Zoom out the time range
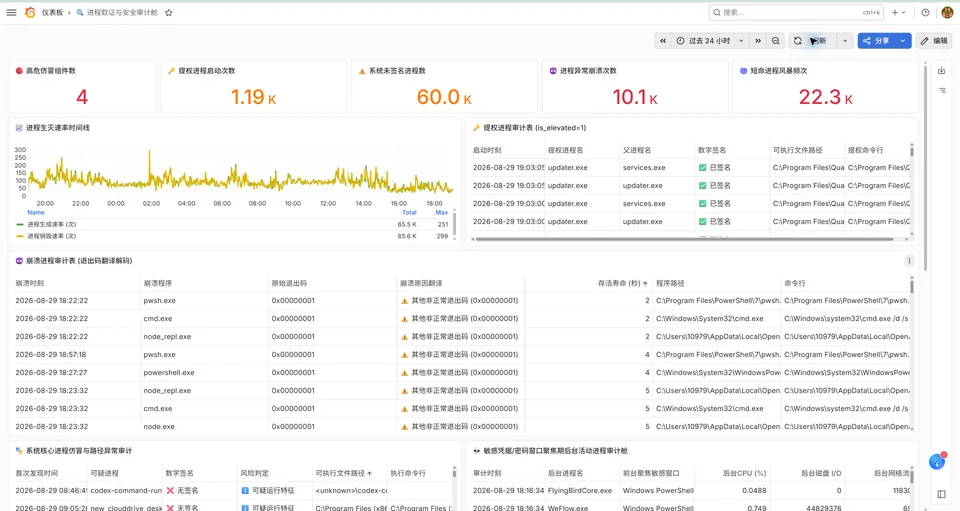960x511 pixels. [x=776, y=41]
